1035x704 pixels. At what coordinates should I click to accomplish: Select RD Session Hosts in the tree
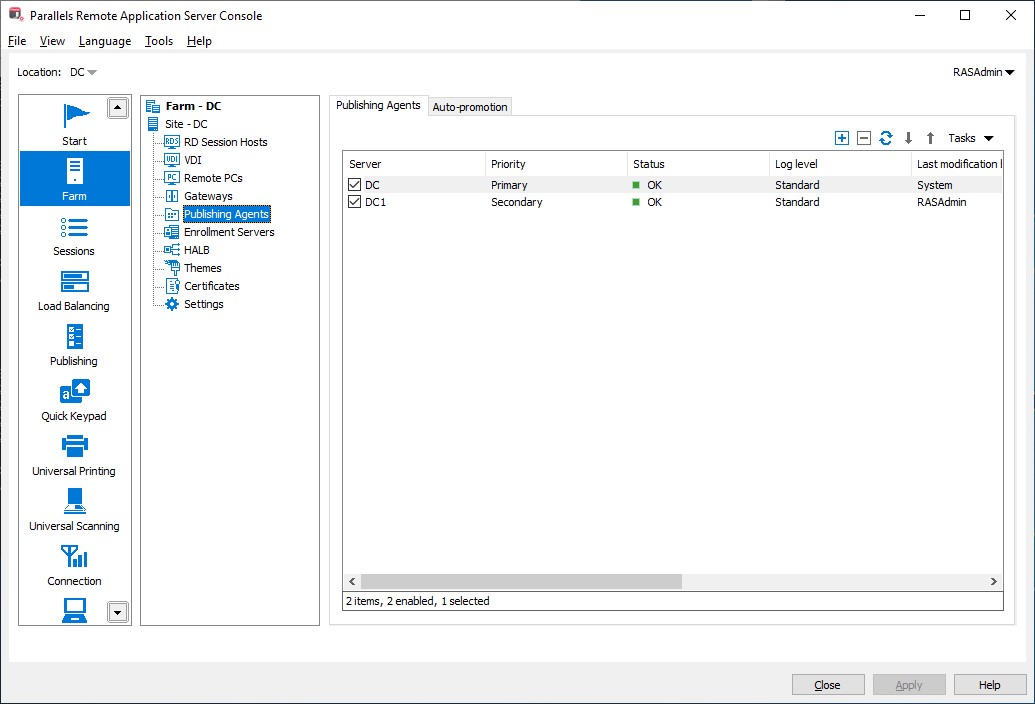point(226,142)
